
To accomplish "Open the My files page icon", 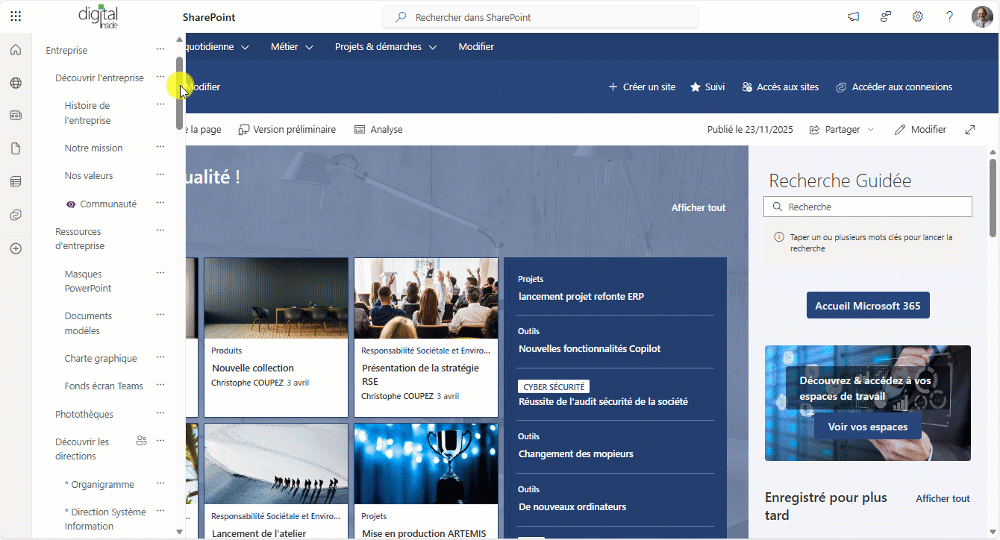I will coord(16,149).
